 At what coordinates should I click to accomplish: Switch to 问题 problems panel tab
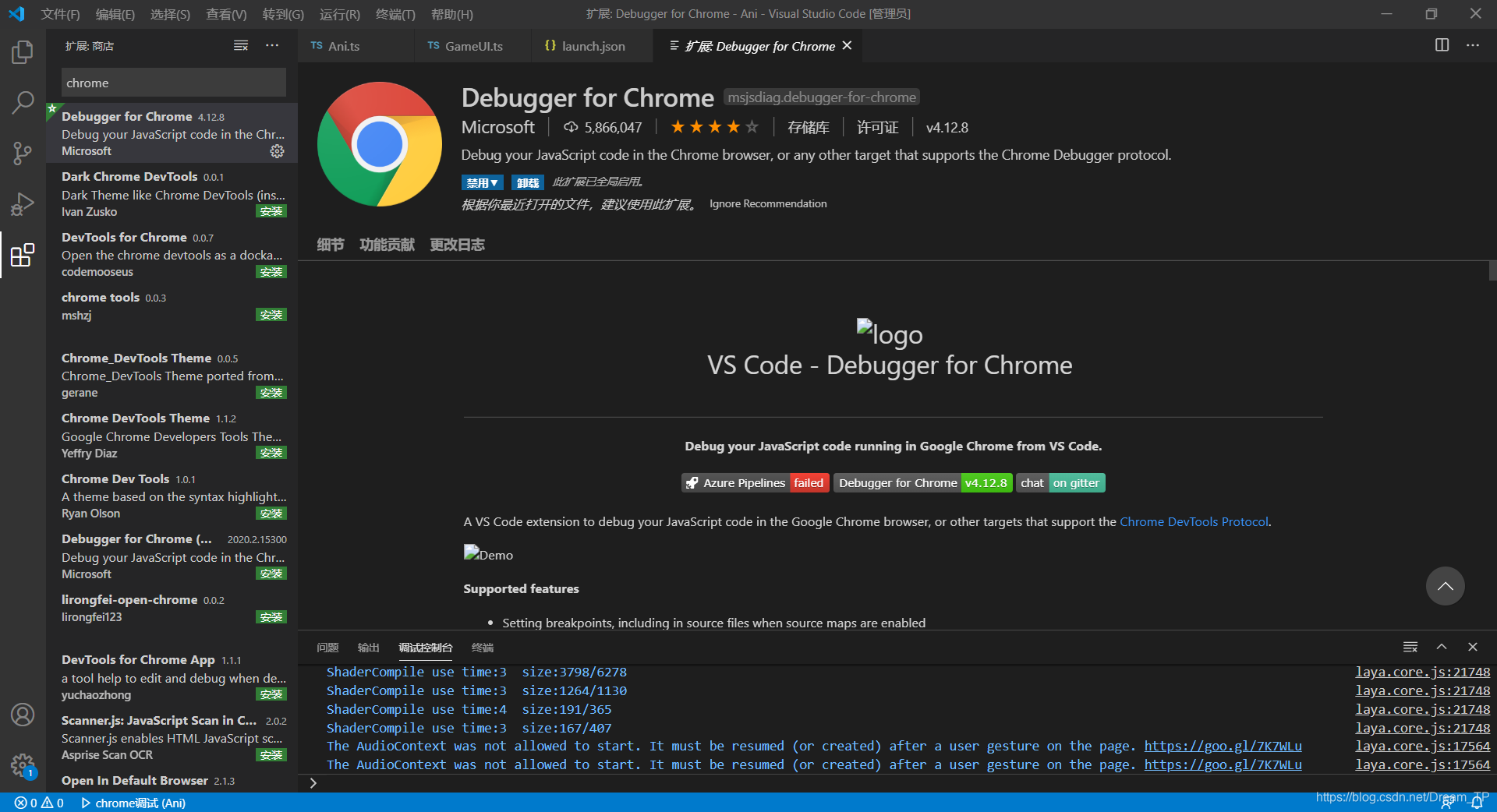327,648
